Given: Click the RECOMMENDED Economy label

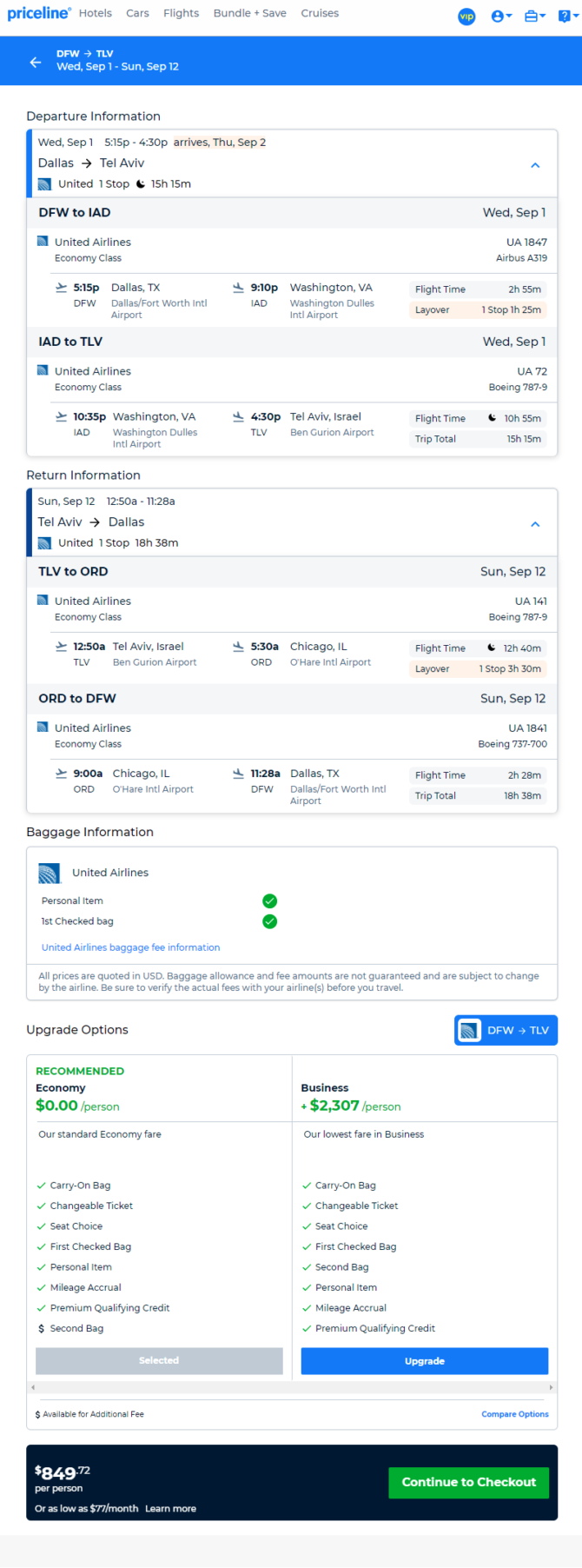Looking at the screenshot, I should [80, 1071].
